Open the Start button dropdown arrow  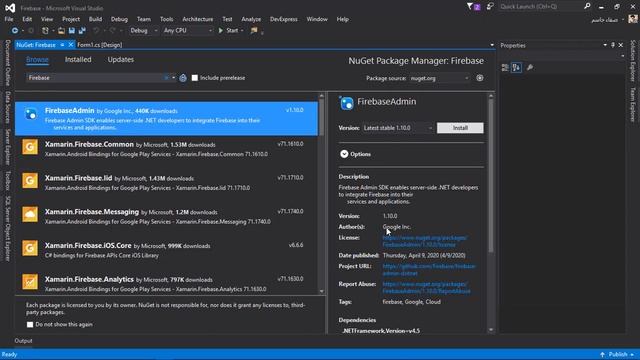point(242,31)
